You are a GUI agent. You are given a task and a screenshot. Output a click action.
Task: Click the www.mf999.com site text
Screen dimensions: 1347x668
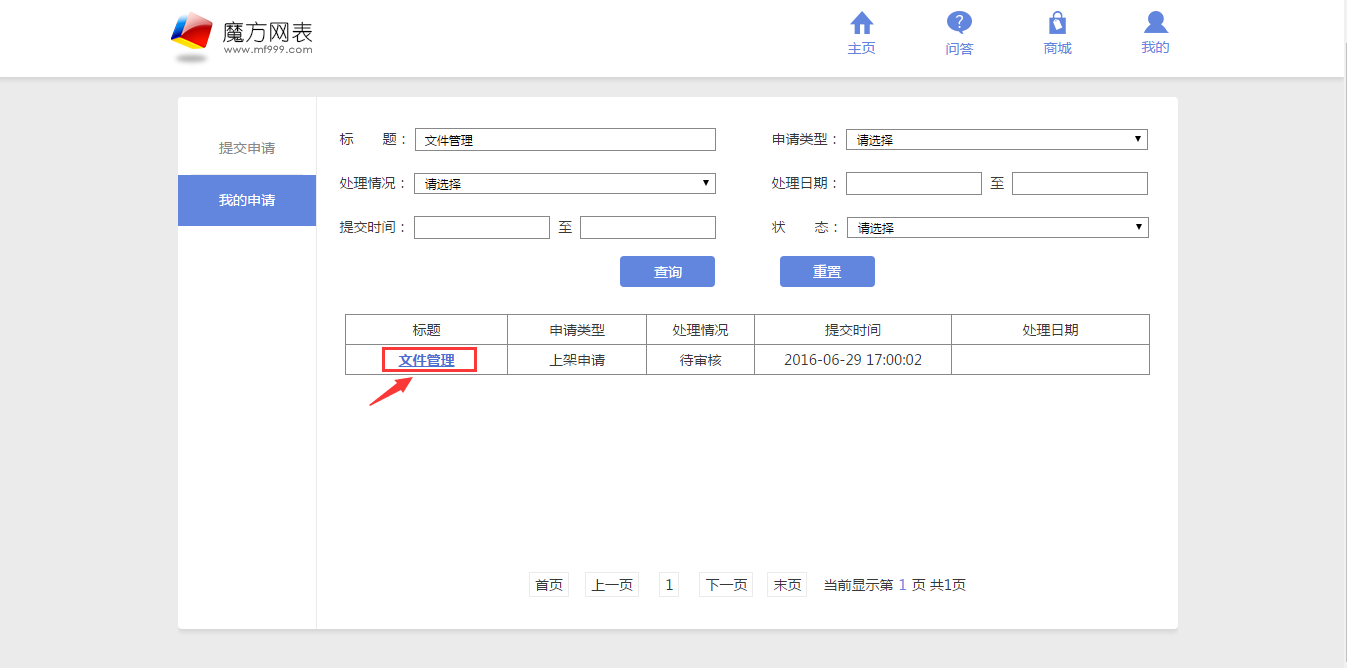click(x=268, y=49)
